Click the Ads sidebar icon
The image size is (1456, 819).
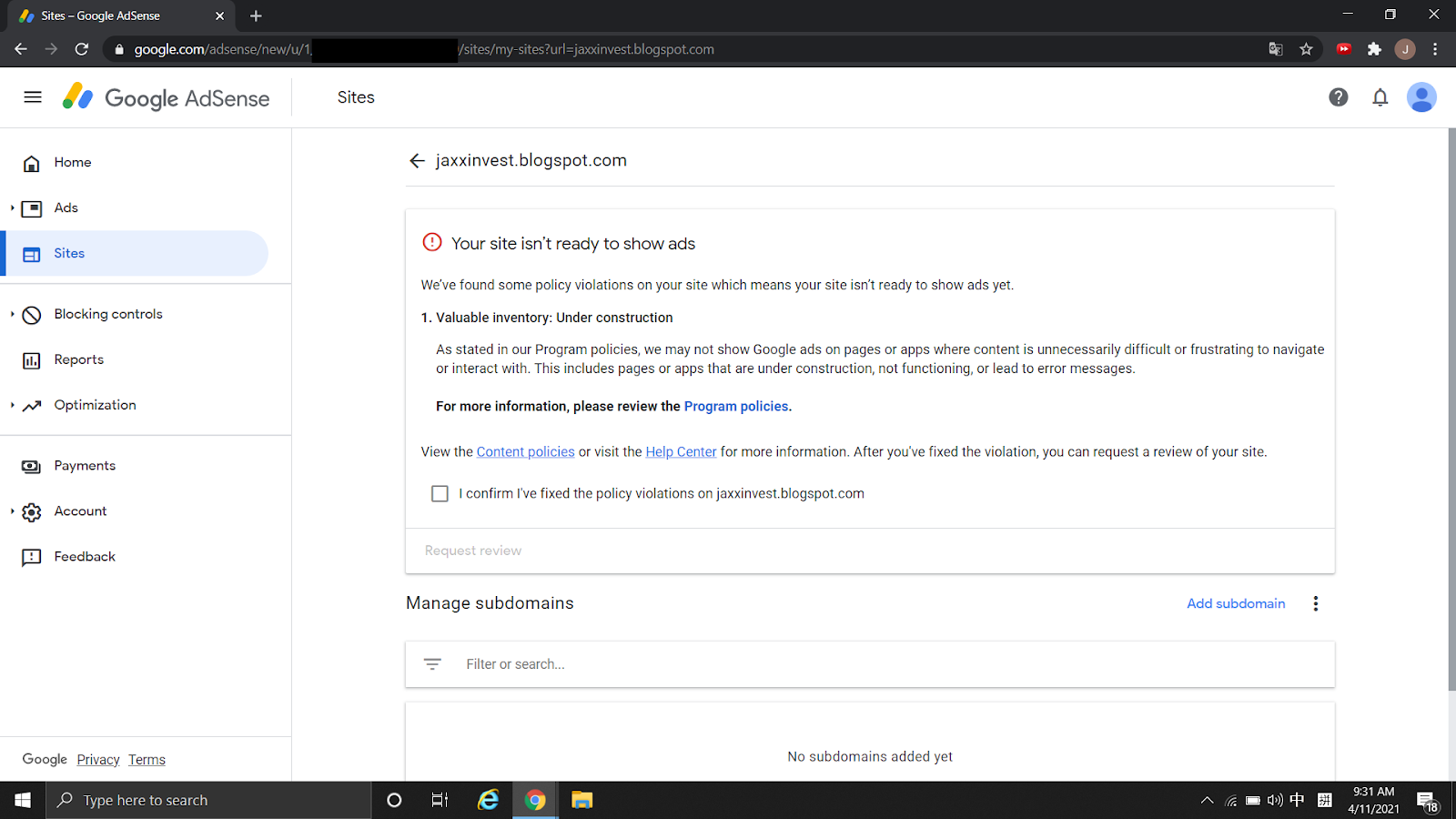32,208
